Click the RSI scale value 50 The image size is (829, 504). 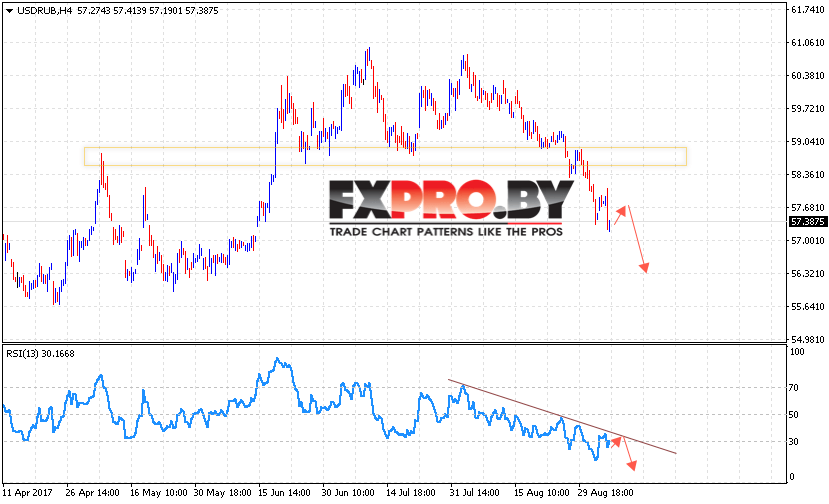[793, 415]
